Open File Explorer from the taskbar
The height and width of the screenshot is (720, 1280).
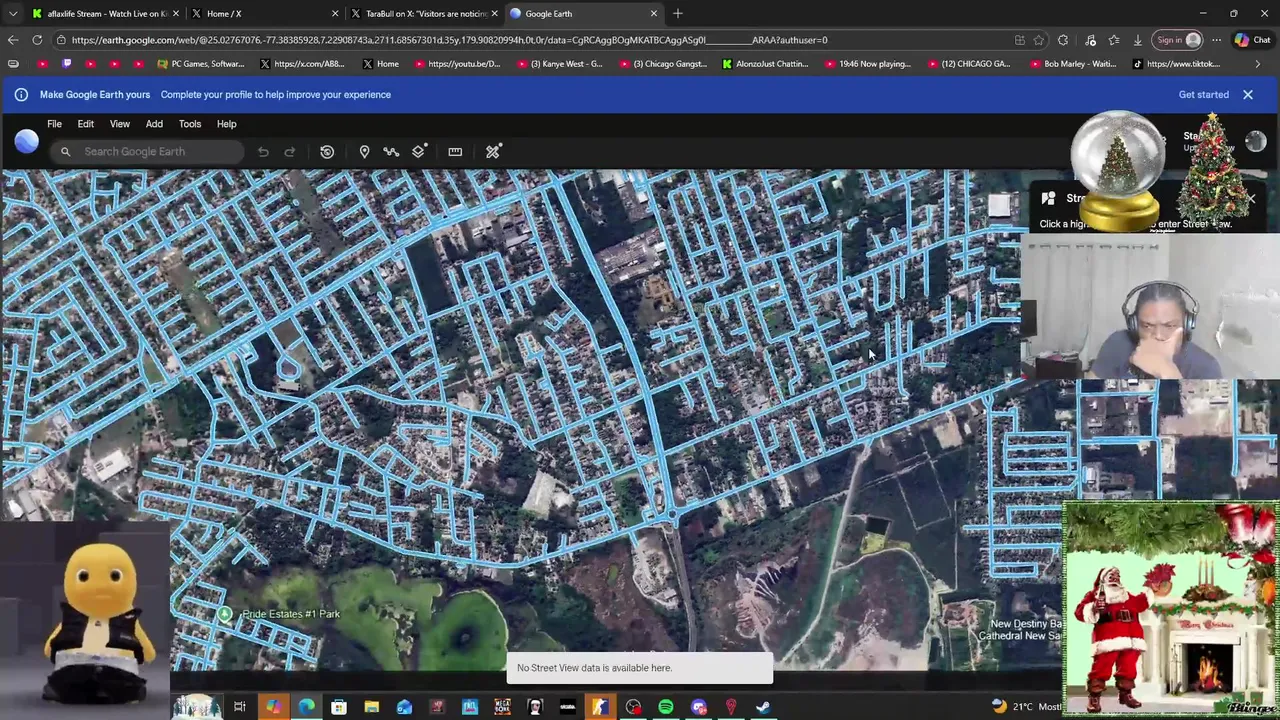pyautogui.click(x=371, y=707)
